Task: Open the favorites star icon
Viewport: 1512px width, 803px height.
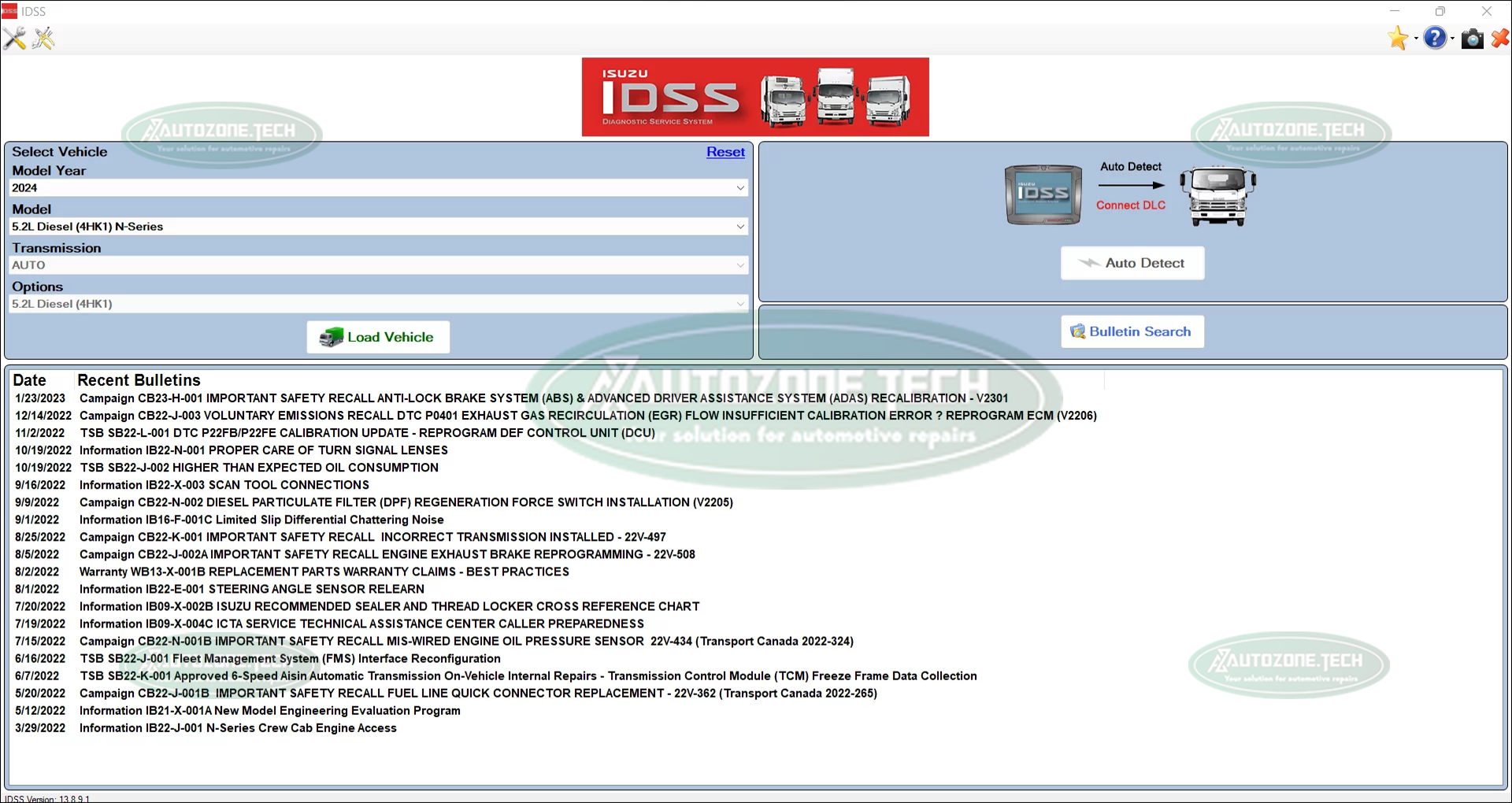Action: tap(1399, 38)
